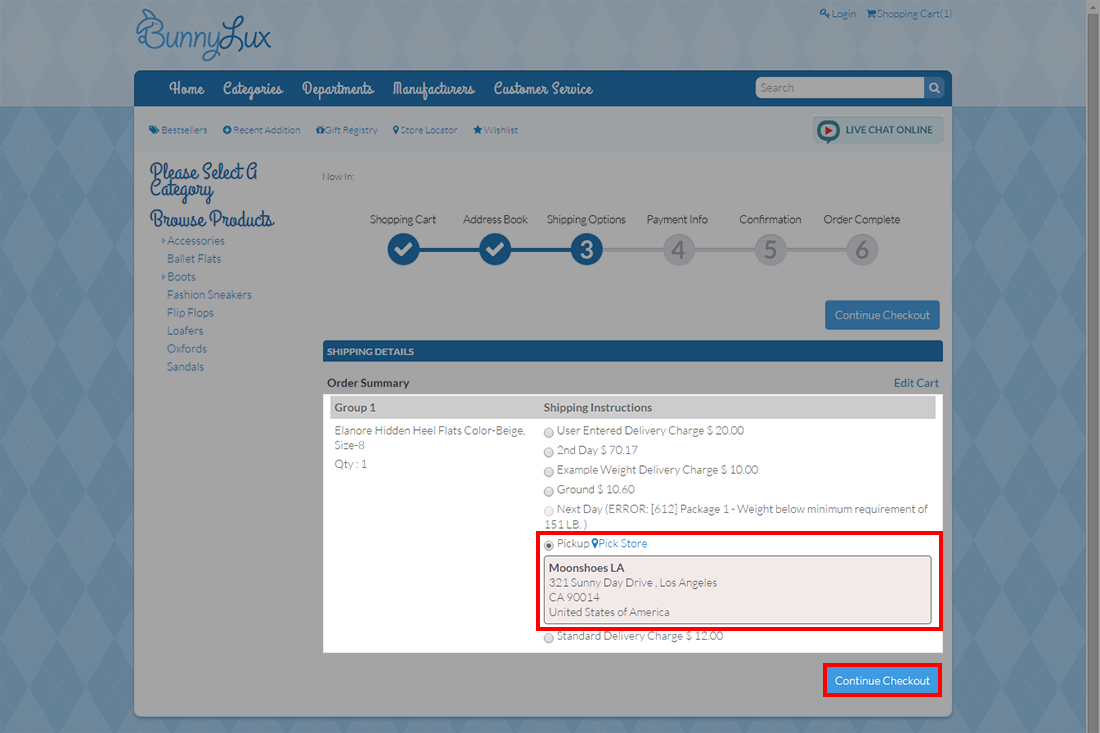Click the search magnifier icon
Image resolution: width=1100 pixels, height=733 pixels.
[x=934, y=88]
